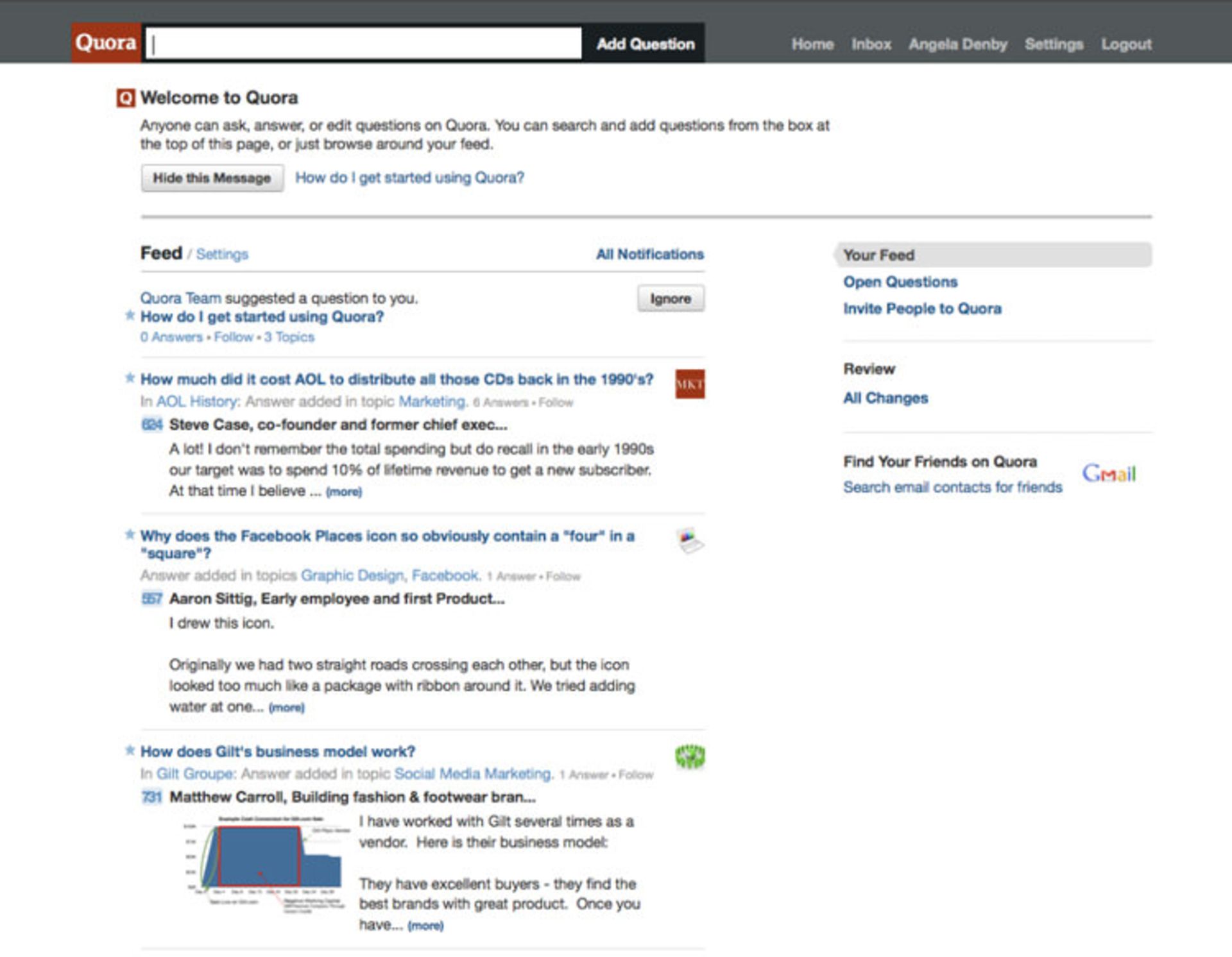Open the Inbox from the top menu

click(x=871, y=44)
